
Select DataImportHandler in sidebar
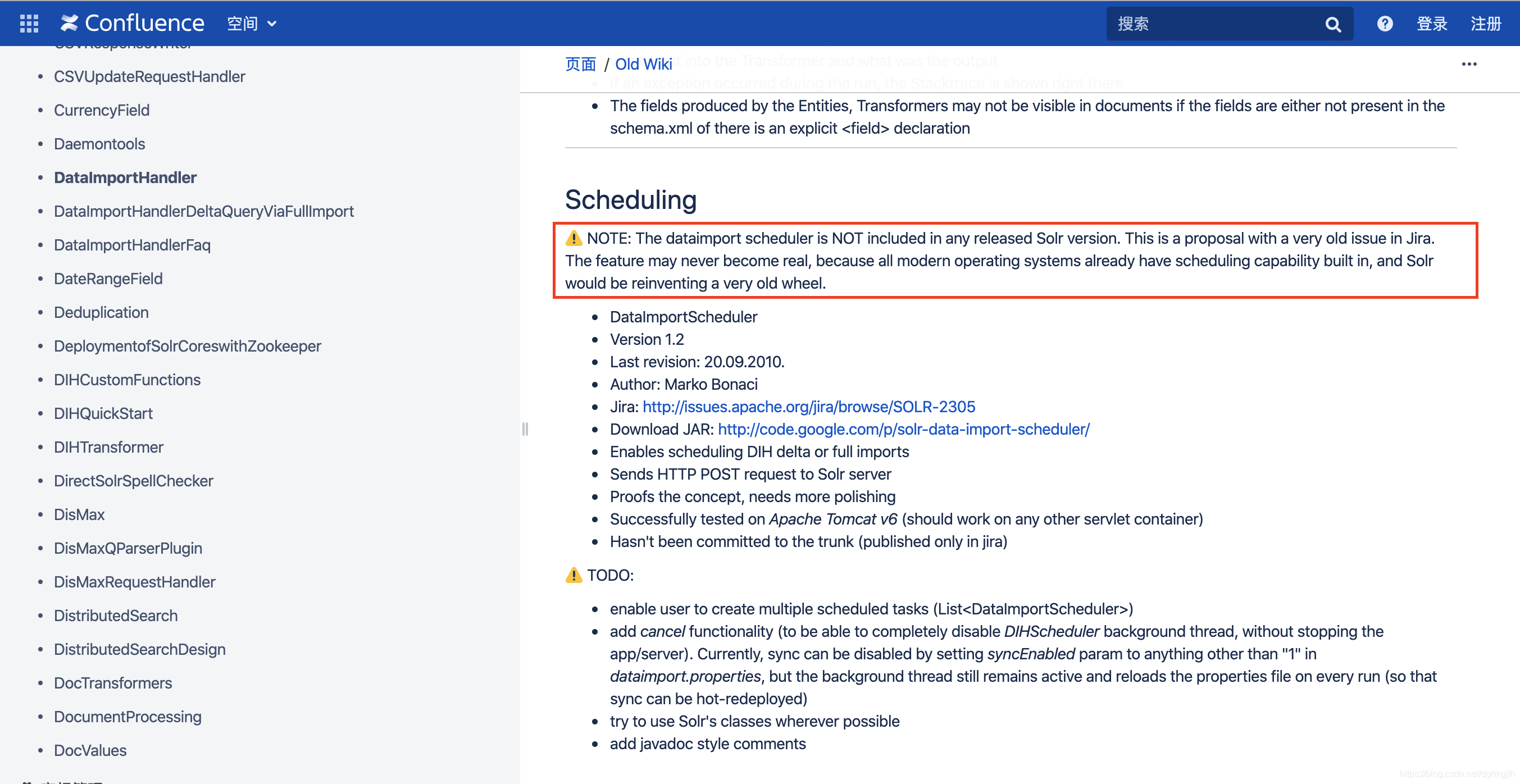125,177
